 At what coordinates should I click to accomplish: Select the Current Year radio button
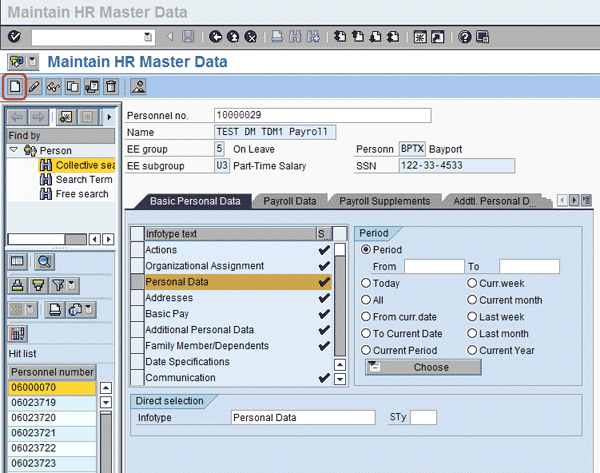tap(471, 350)
